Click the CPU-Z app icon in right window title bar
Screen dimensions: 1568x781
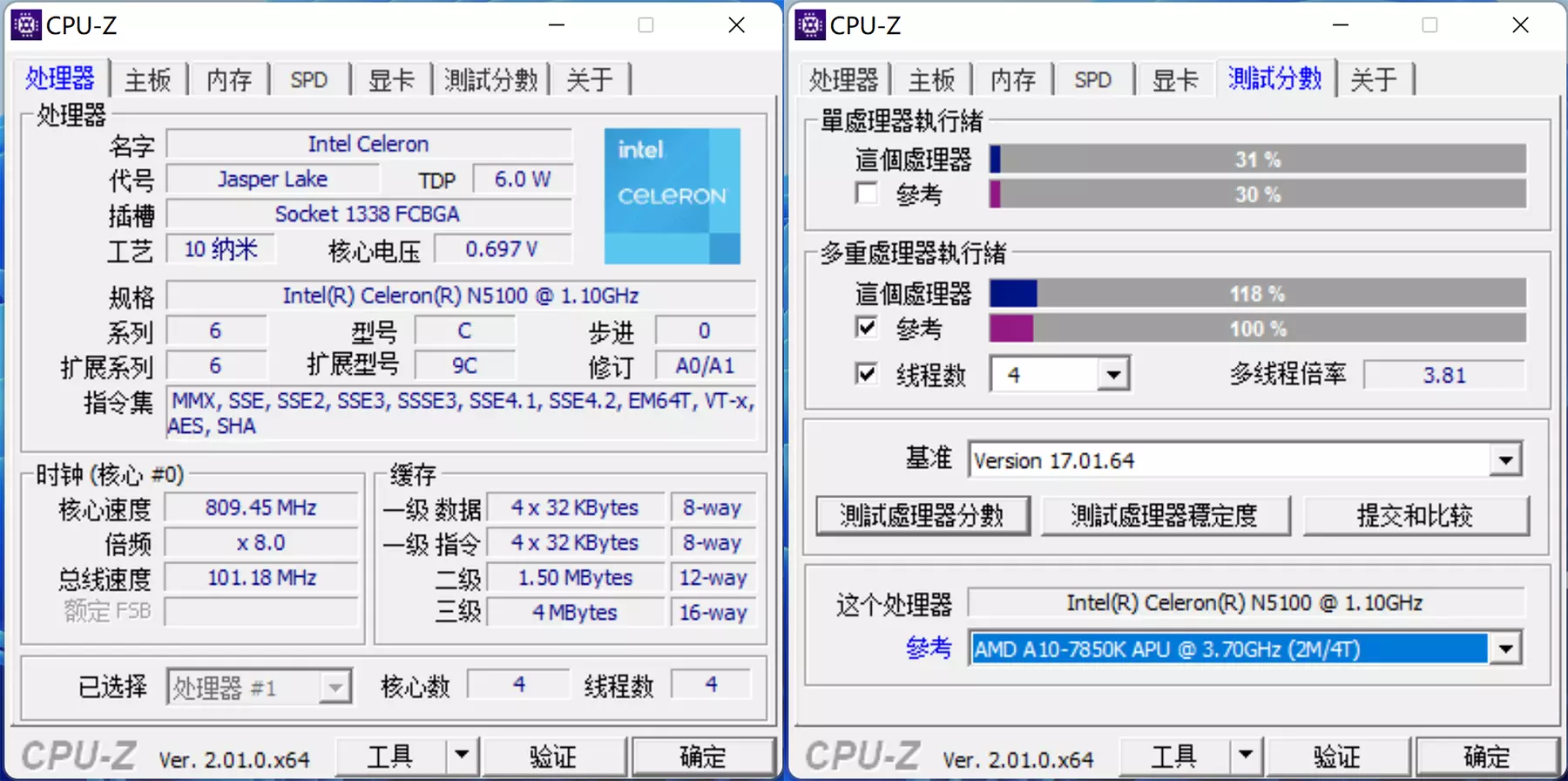point(810,25)
